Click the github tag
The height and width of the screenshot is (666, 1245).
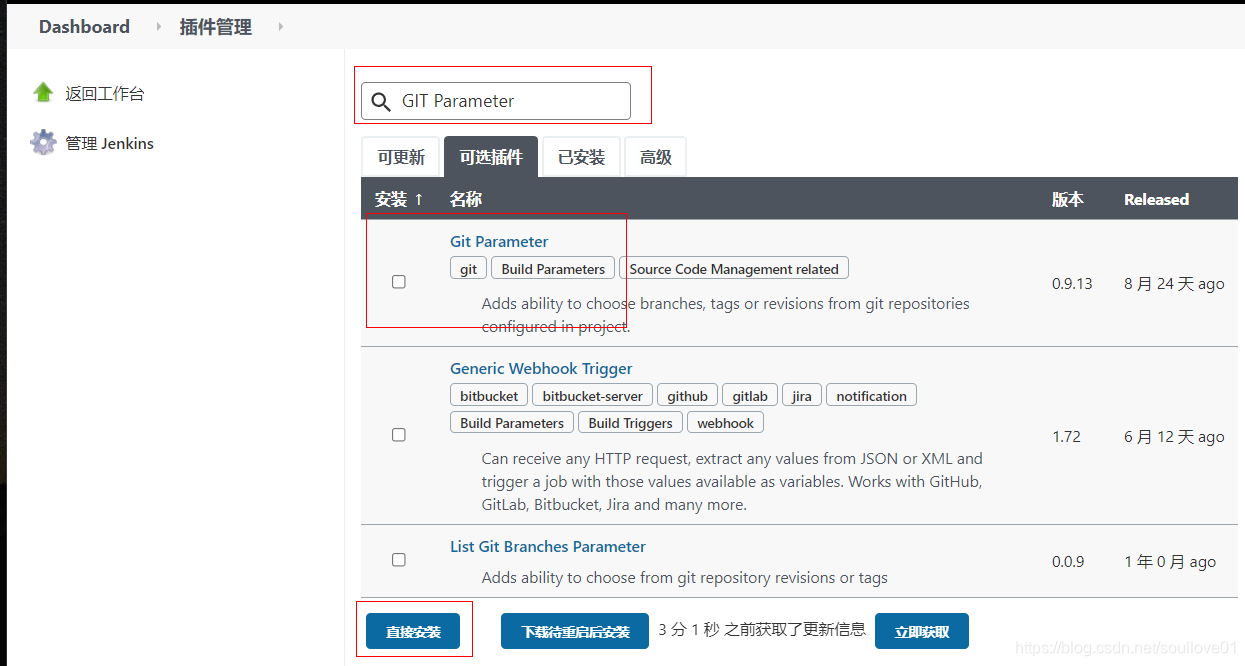(687, 396)
